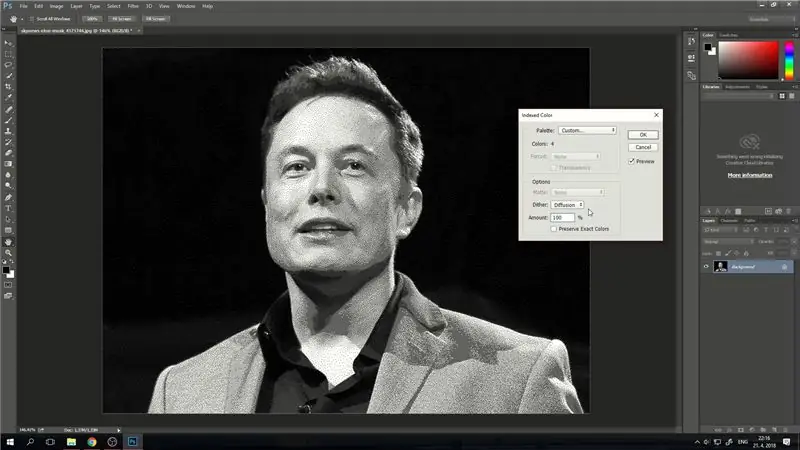Screen dimensions: 800x450
Task: Select the Eyedropper tool
Action: pos(8,97)
